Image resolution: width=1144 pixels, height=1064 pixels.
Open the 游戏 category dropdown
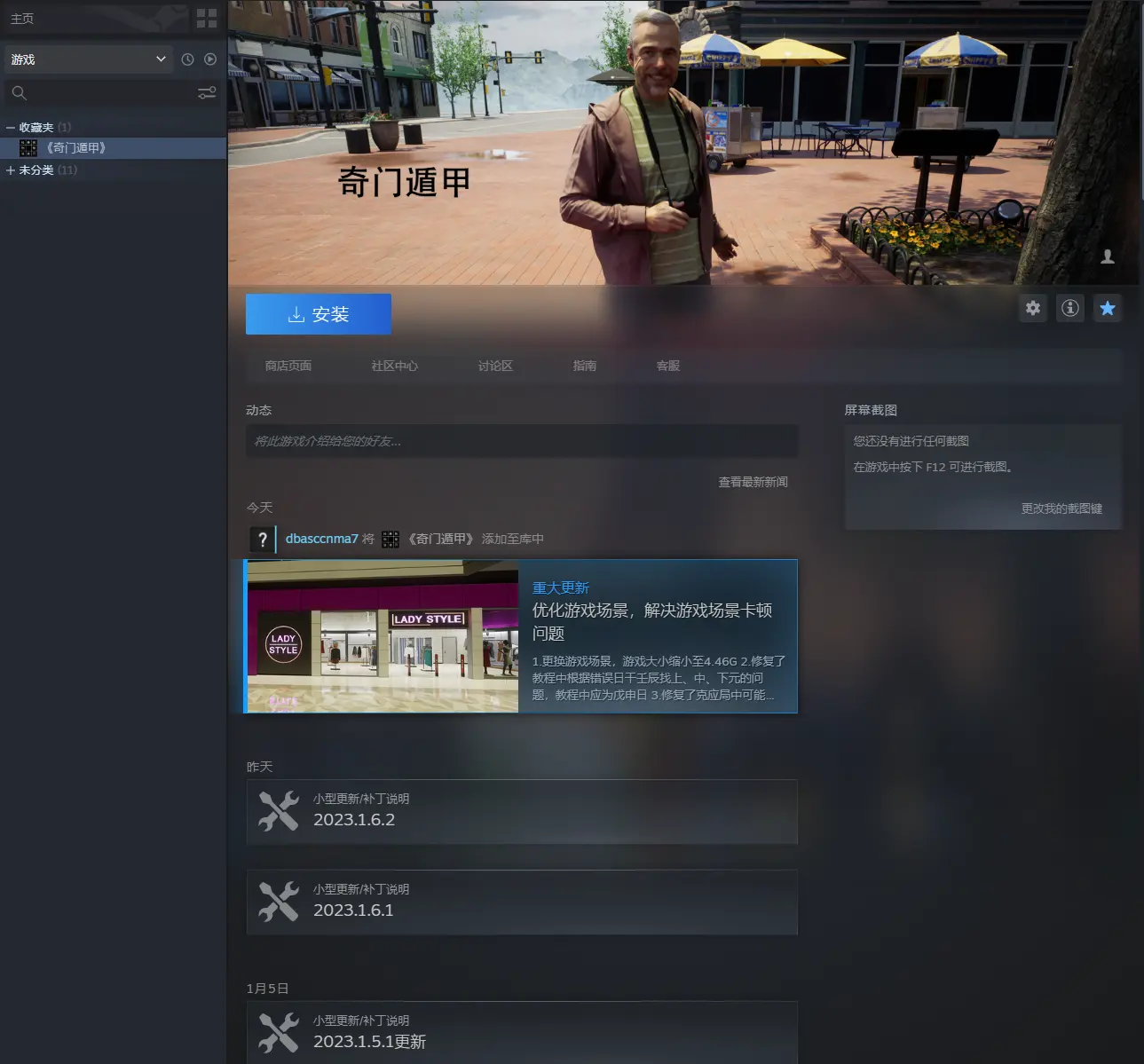(88, 59)
